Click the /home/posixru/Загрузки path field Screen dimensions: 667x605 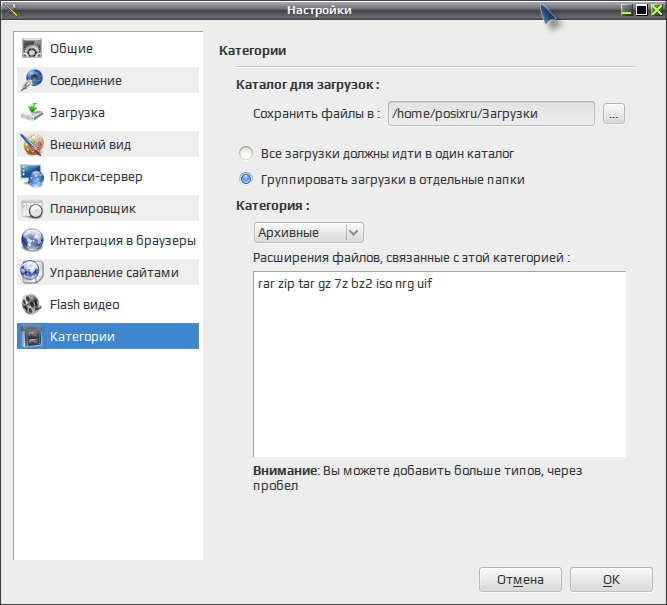pos(491,114)
